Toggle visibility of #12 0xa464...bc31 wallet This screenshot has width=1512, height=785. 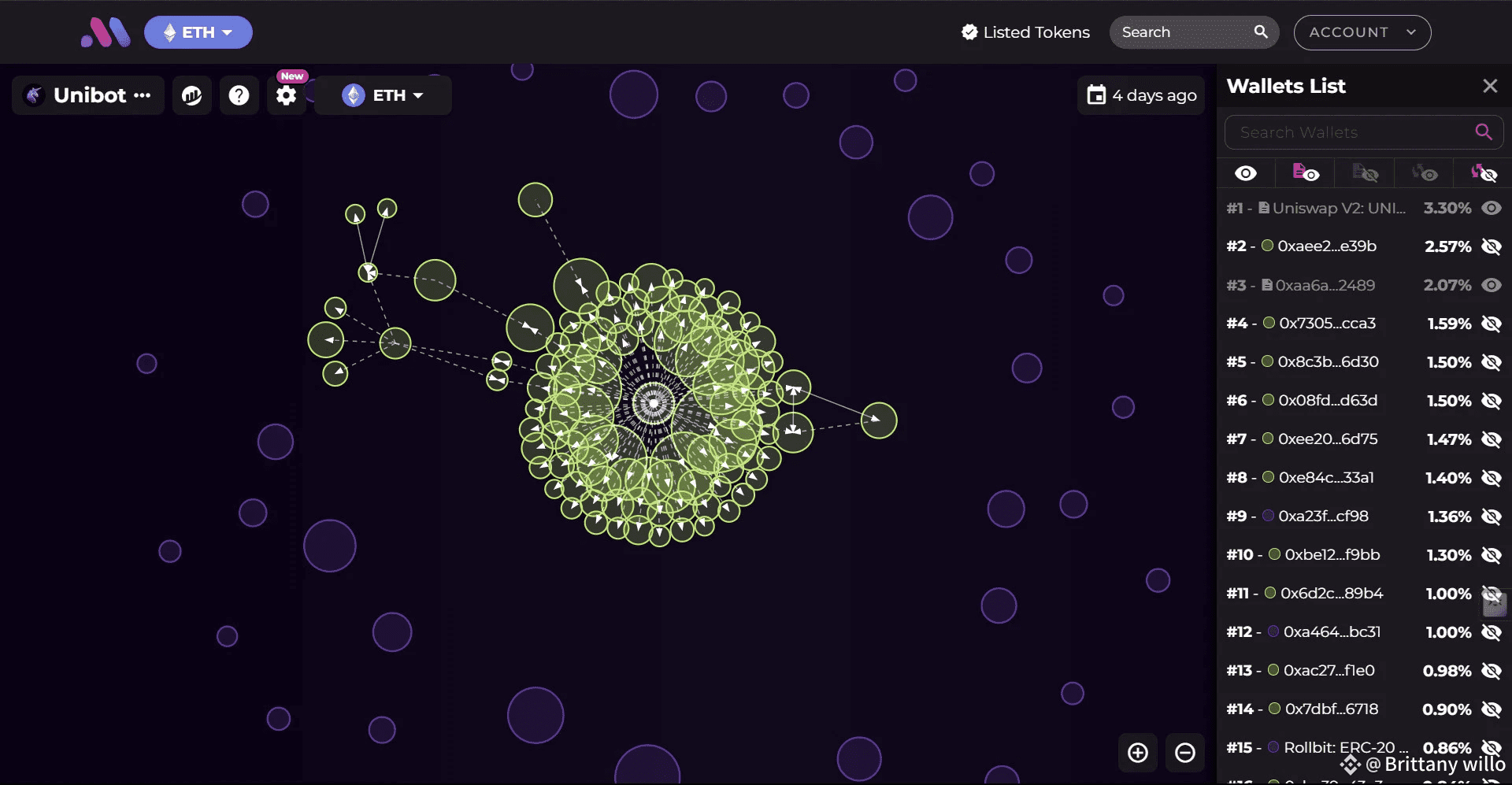(x=1492, y=632)
